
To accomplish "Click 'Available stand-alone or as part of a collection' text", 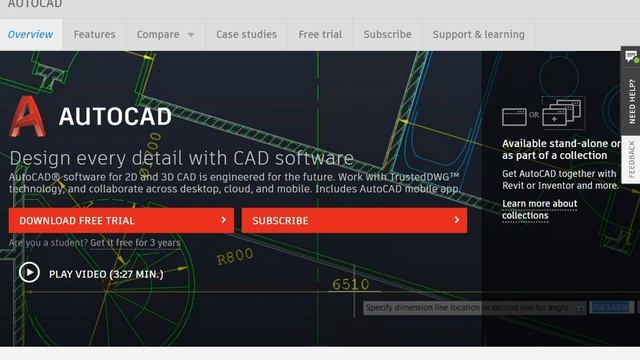I will pyautogui.click(x=561, y=149).
